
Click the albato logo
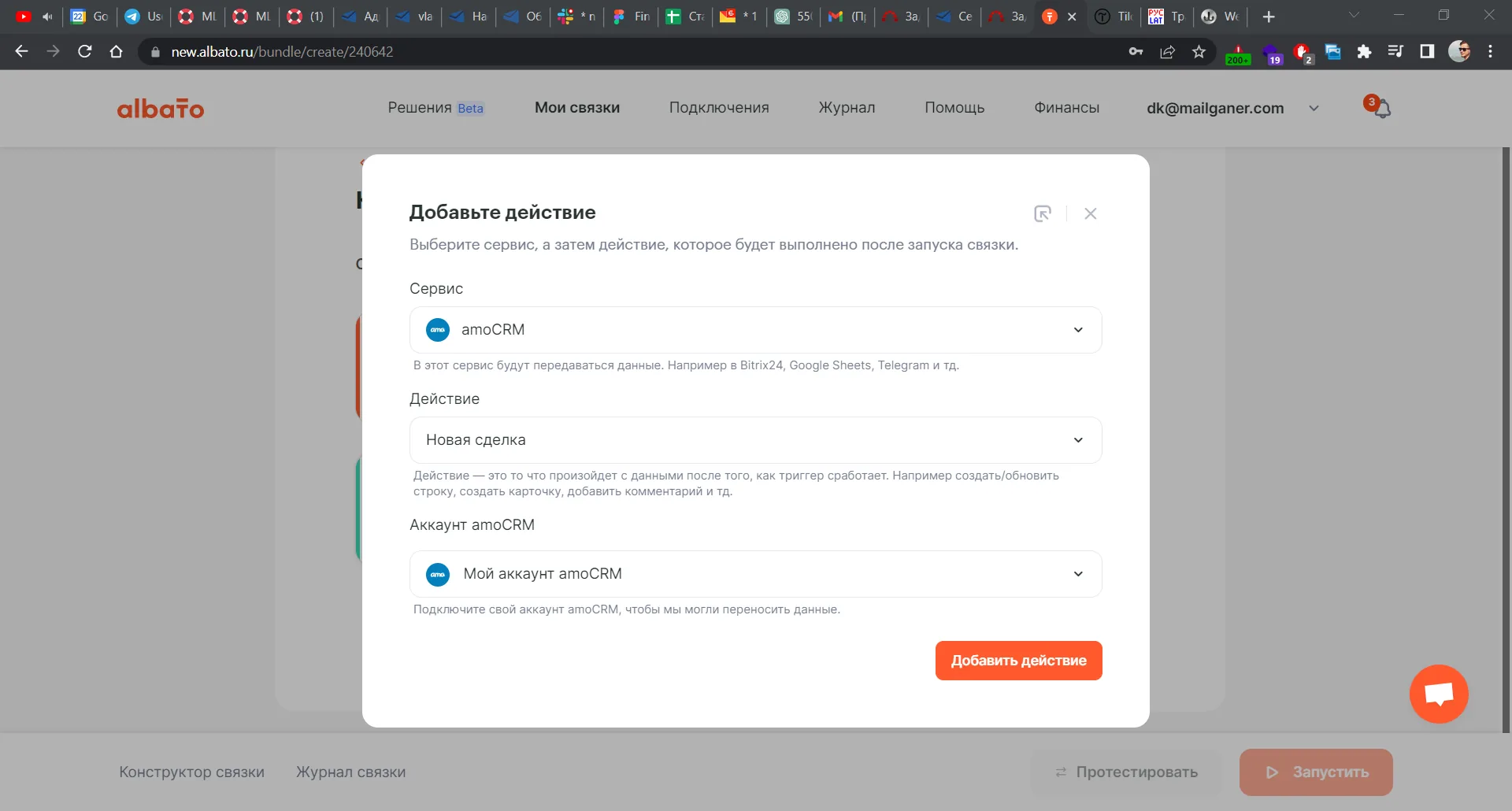161,108
